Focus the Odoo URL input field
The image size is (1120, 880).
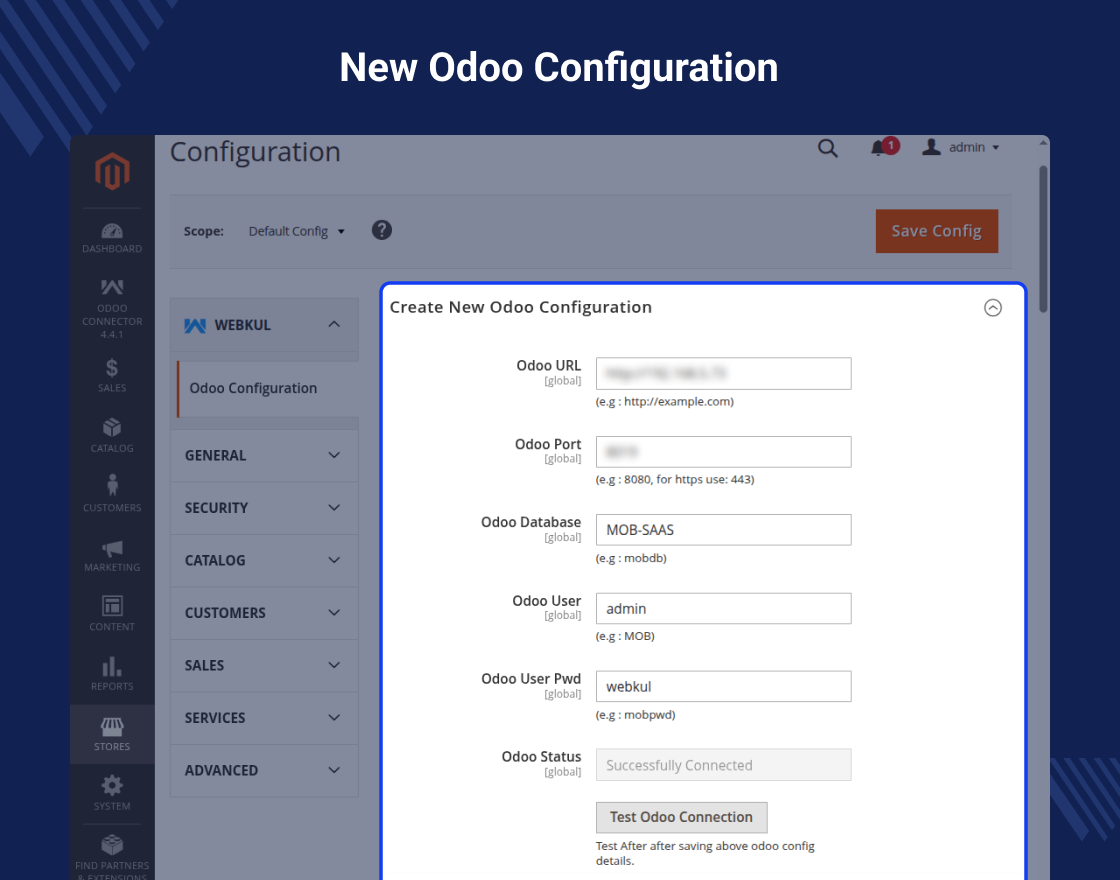tap(724, 374)
